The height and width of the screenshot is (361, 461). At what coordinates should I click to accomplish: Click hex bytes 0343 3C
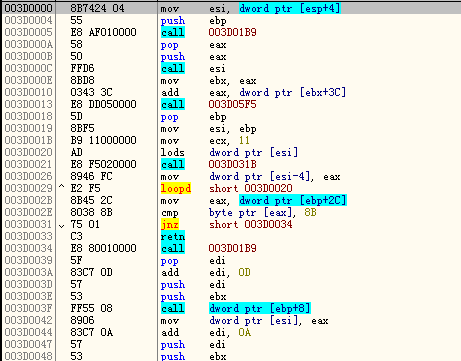(91, 92)
